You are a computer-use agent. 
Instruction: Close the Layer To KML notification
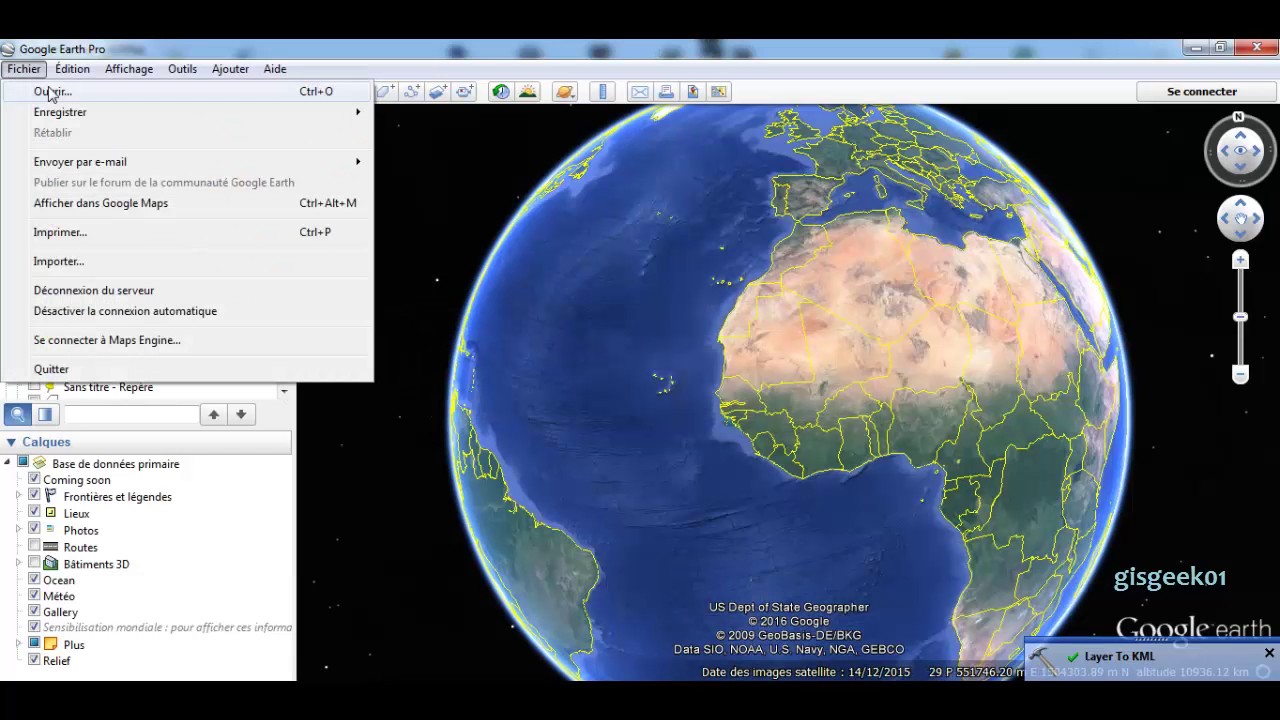1269,653
